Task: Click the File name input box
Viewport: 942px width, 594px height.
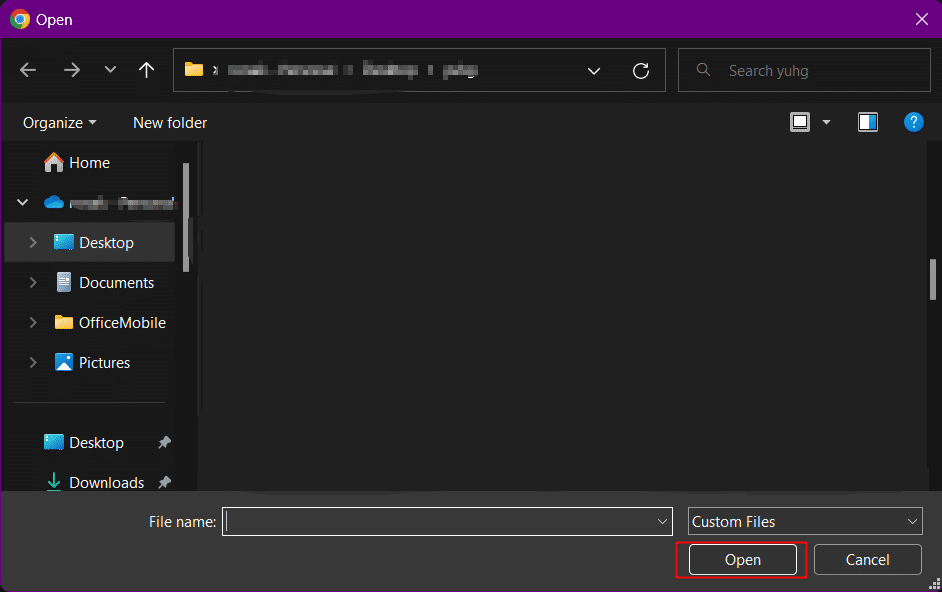Action: point(447,522)
